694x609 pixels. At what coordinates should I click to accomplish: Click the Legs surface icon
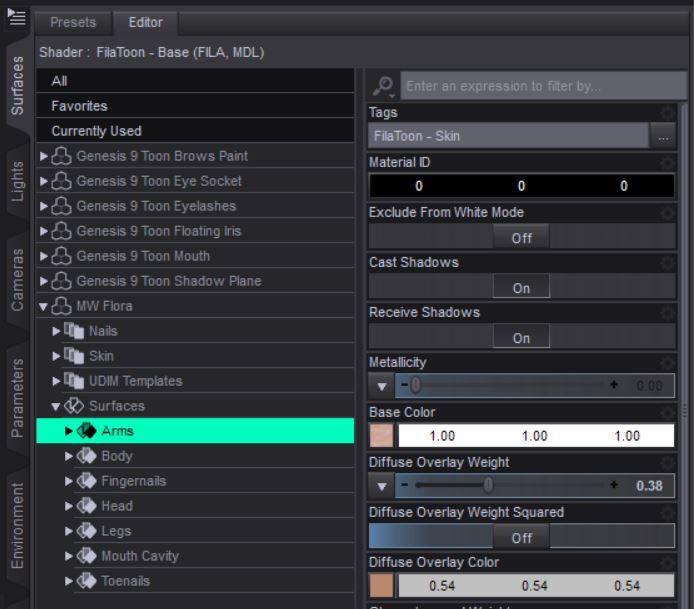tap(86, 531)
